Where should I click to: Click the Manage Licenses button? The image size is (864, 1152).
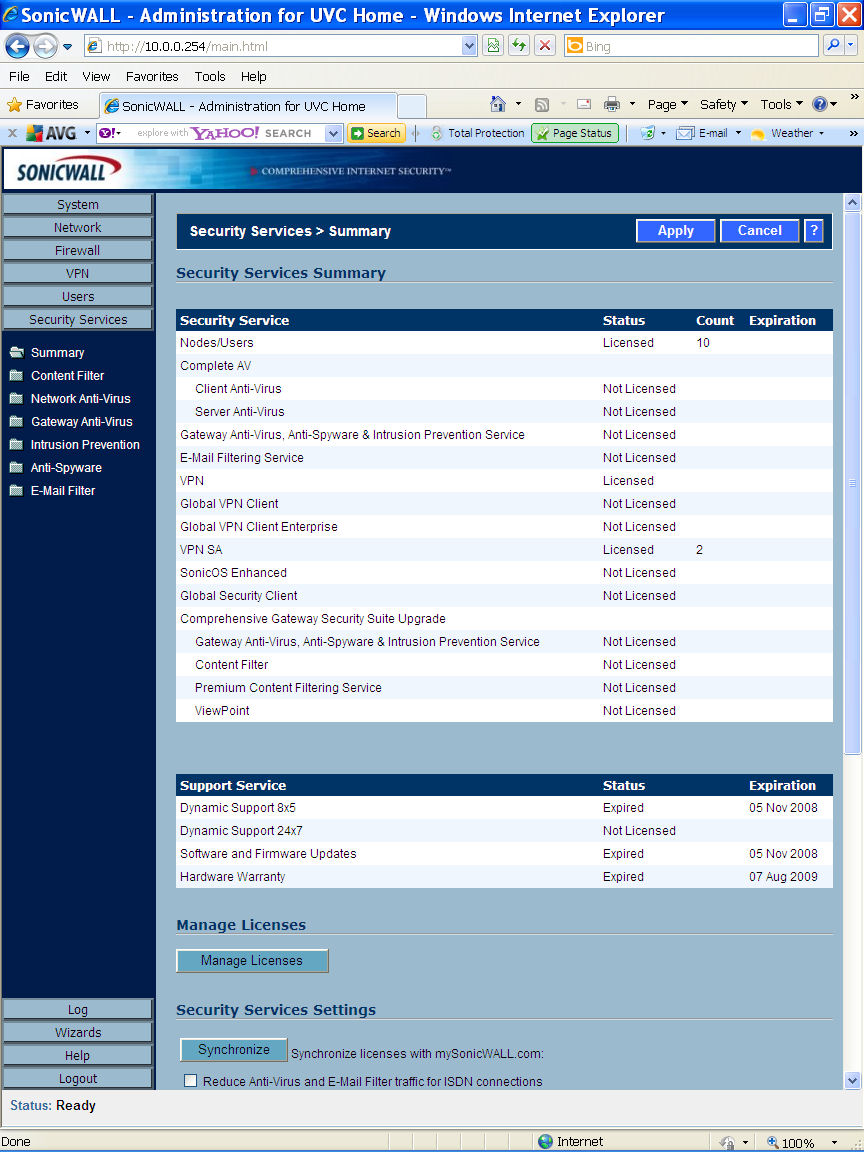252,961
